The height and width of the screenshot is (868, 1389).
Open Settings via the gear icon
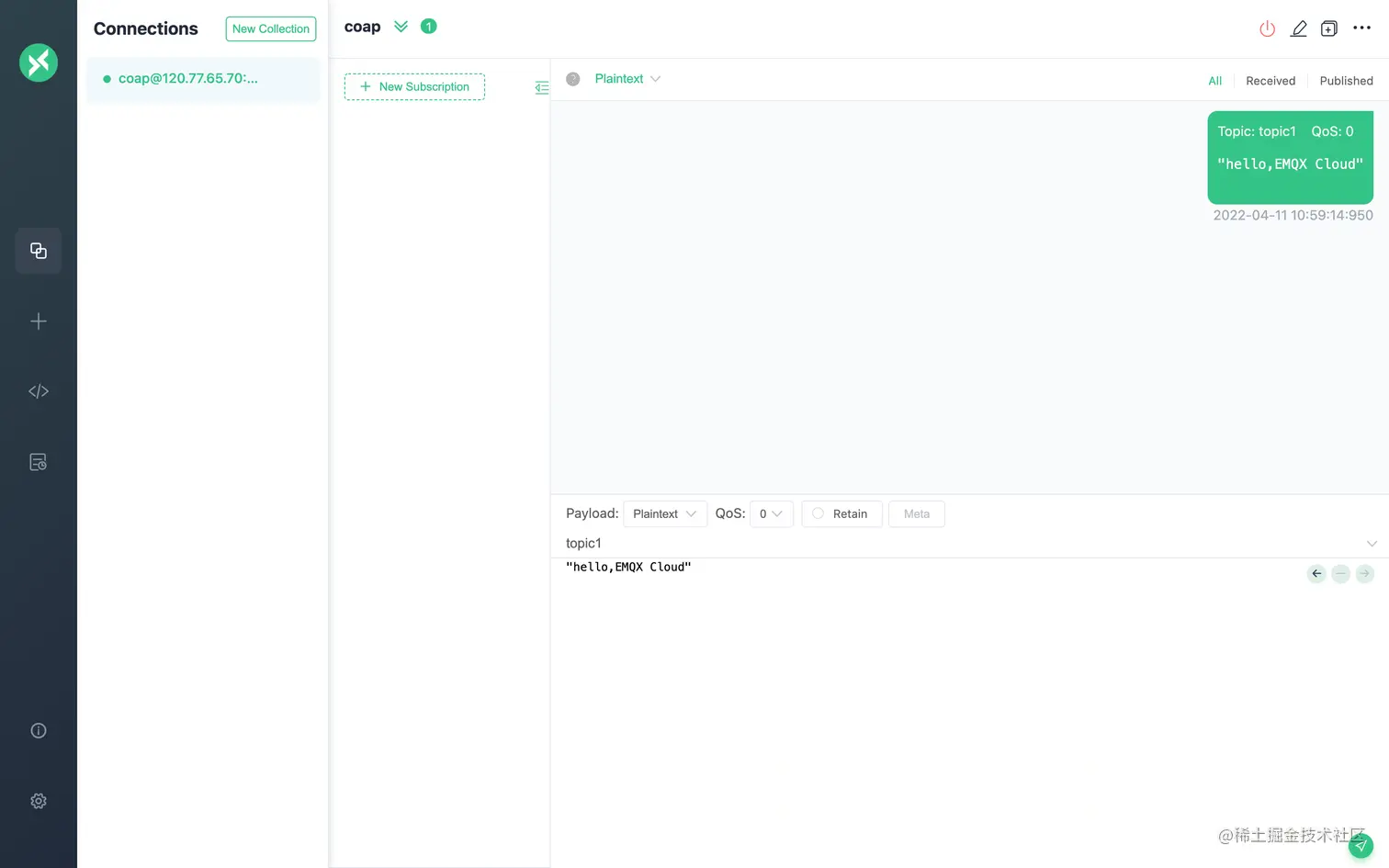(38, 800)
